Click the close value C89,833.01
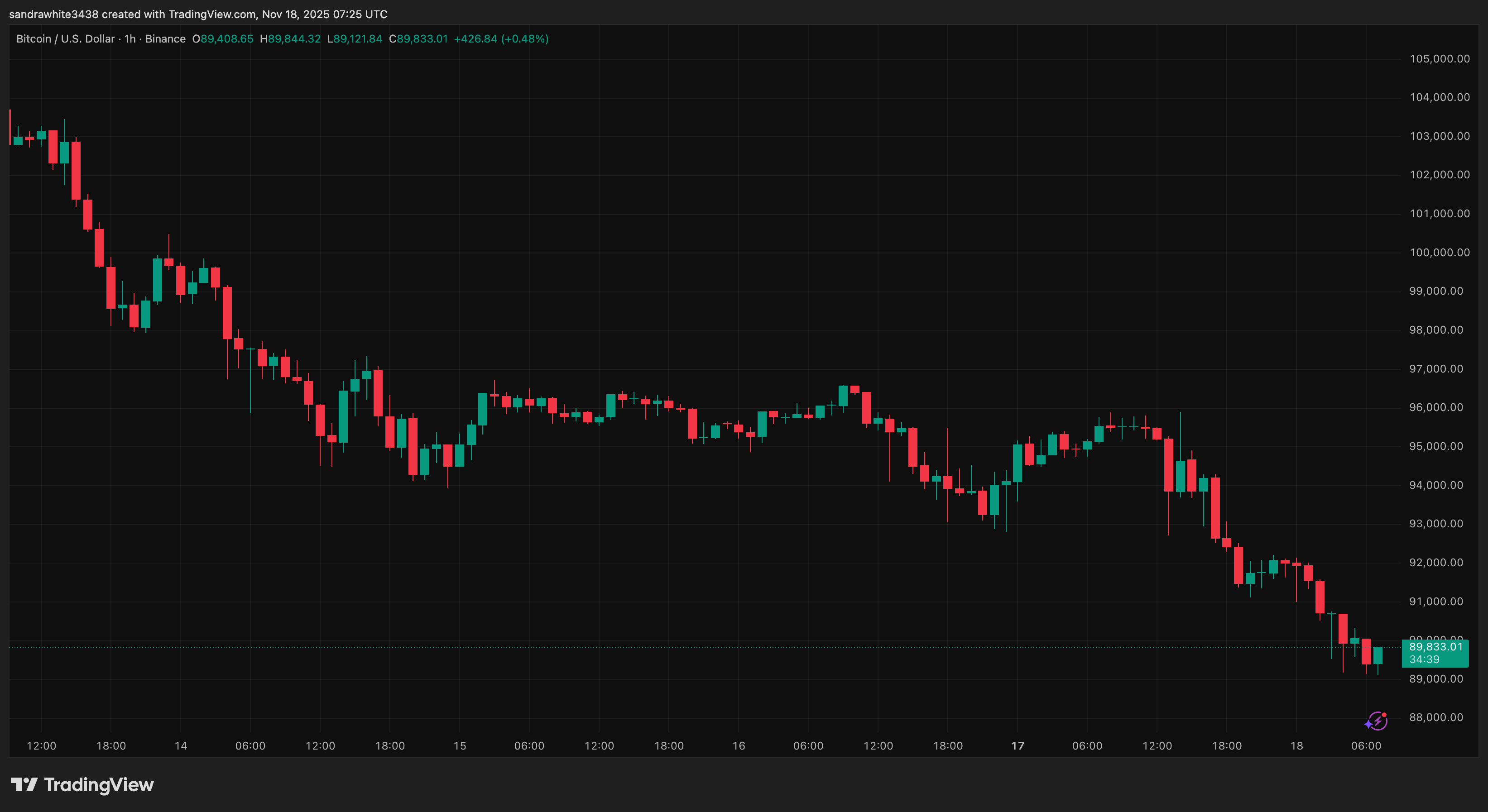1488x812 pixels. pos(420,38)
